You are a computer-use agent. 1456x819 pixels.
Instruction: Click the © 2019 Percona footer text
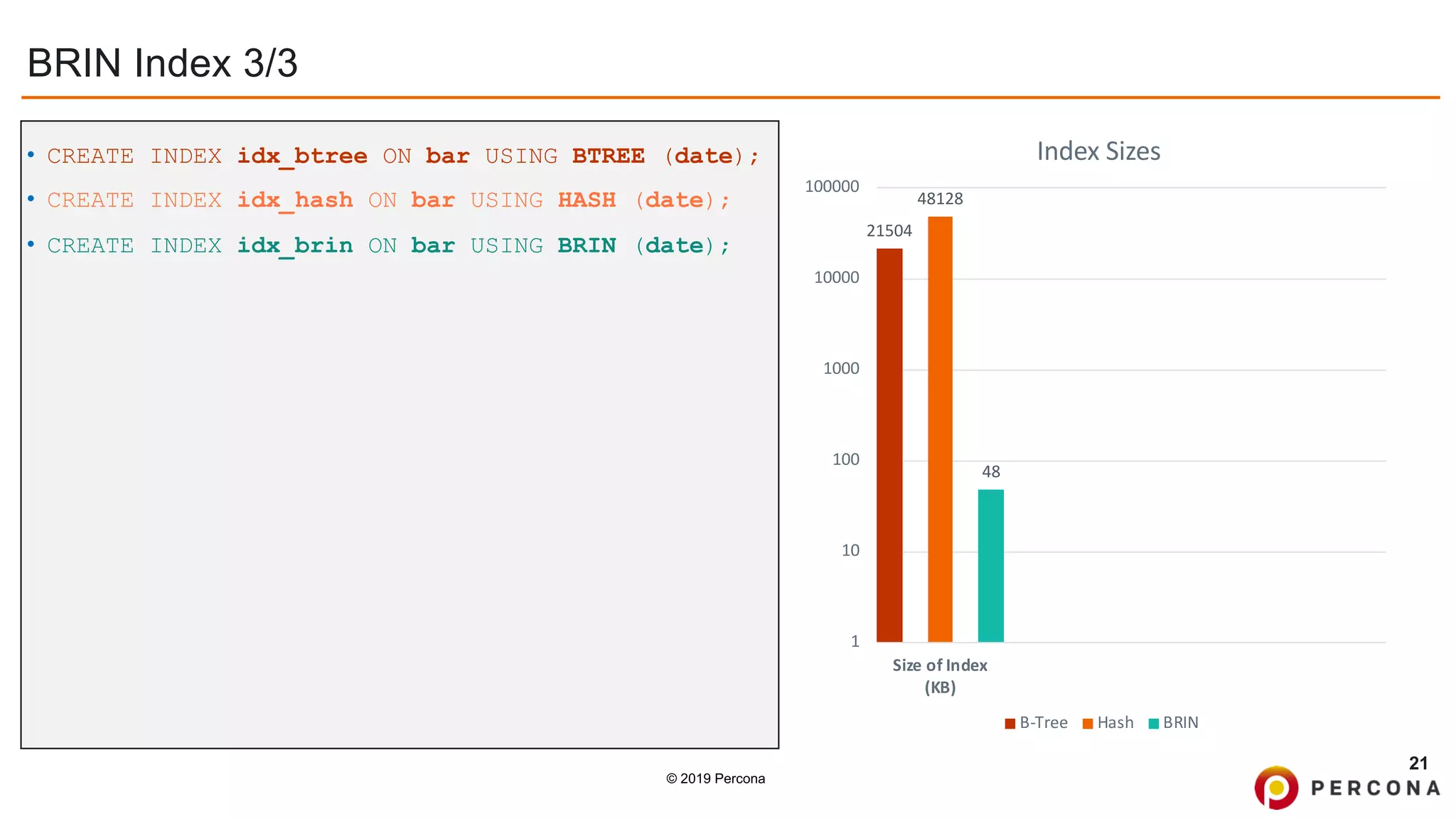715,778
